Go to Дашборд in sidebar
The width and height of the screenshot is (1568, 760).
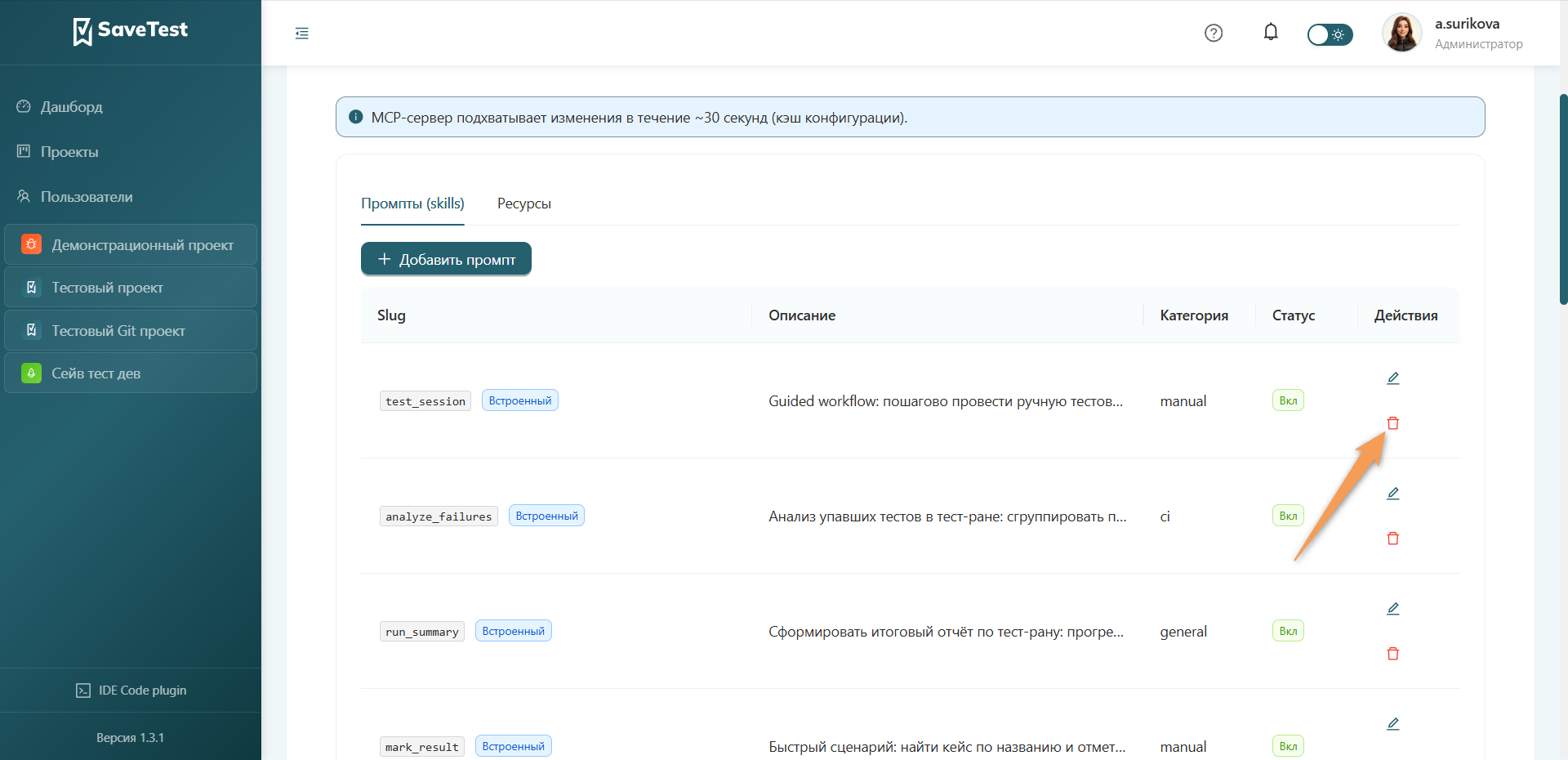[x=72, y=107]
